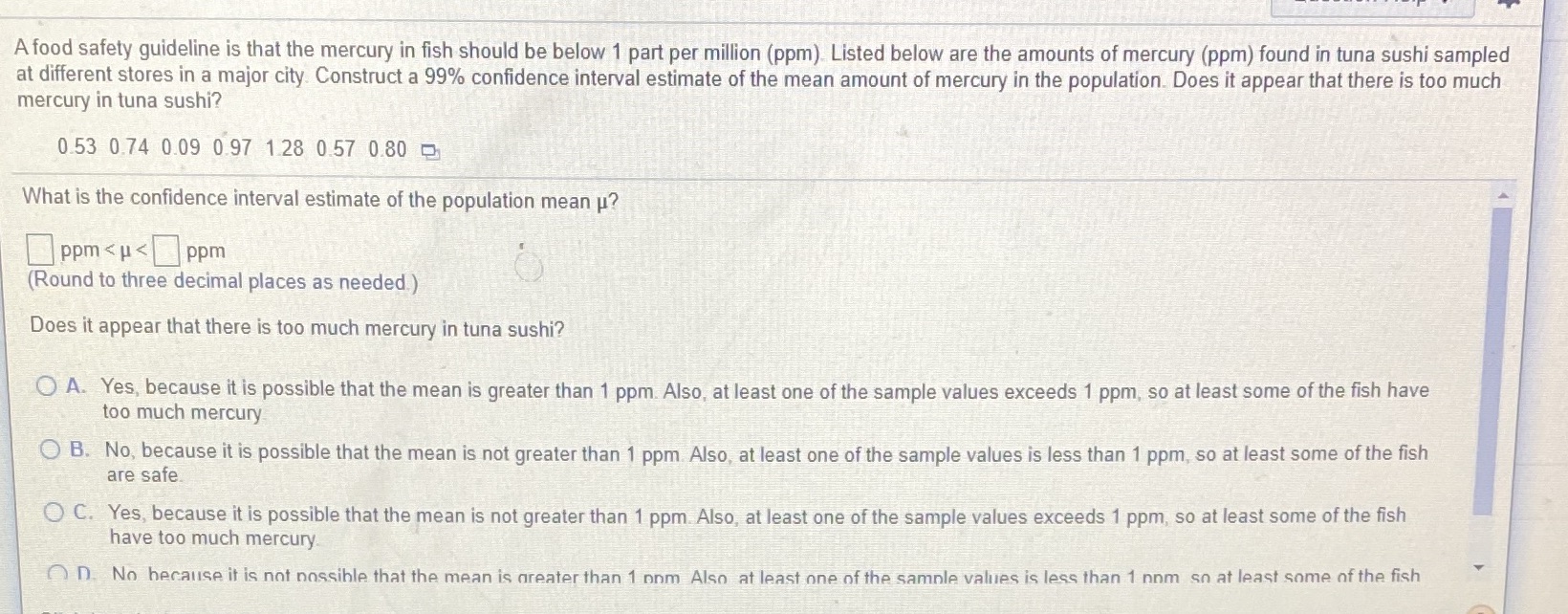Viewport: 1568px width, 614px height.
Task: Expand the Question Help dropdown button
Action: tap(1373, 7)
